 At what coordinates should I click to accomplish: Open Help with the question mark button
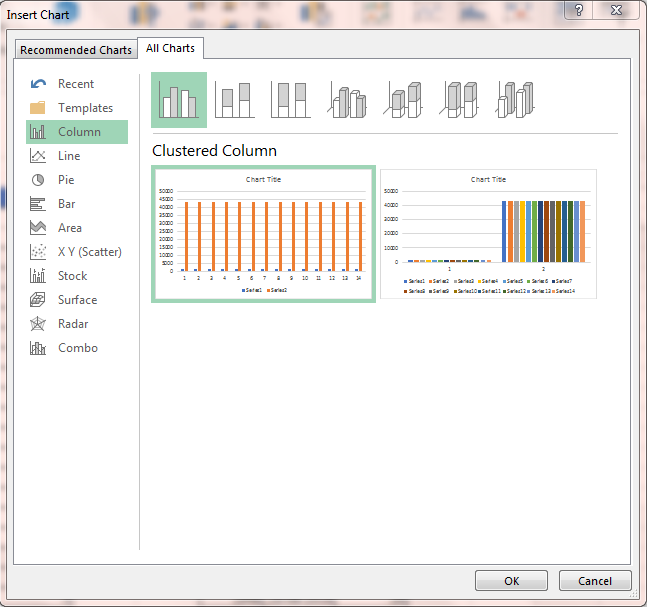point(579,10)
